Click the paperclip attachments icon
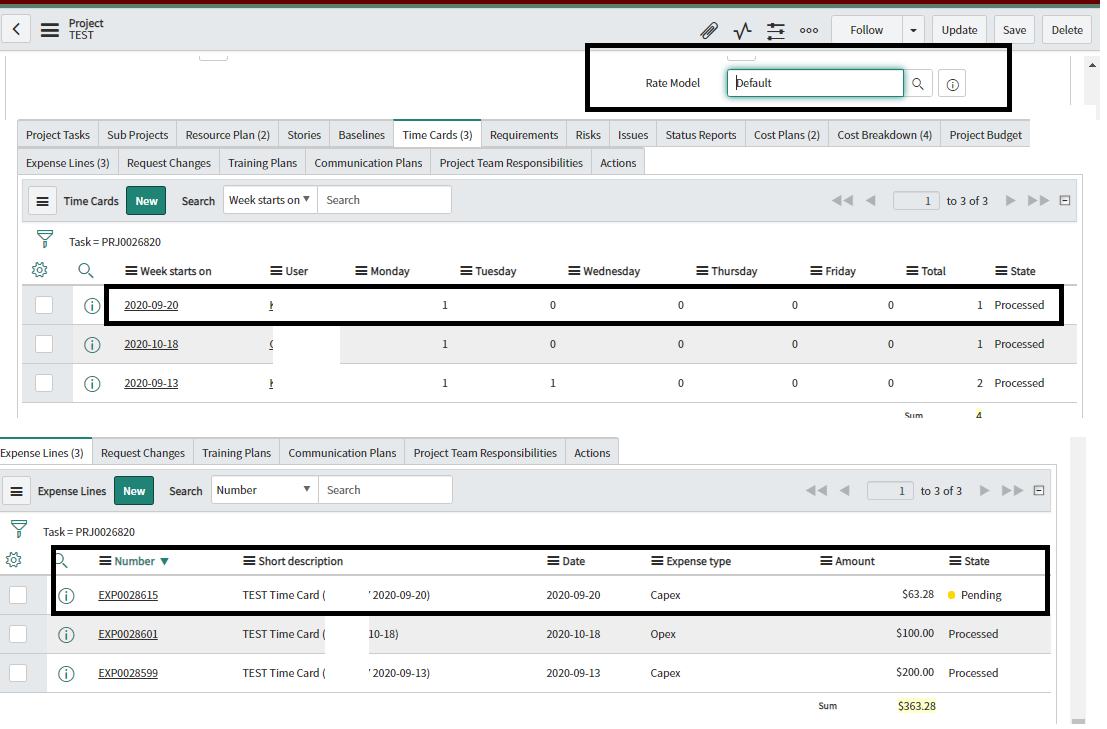1107x729 pixels. 709,30
